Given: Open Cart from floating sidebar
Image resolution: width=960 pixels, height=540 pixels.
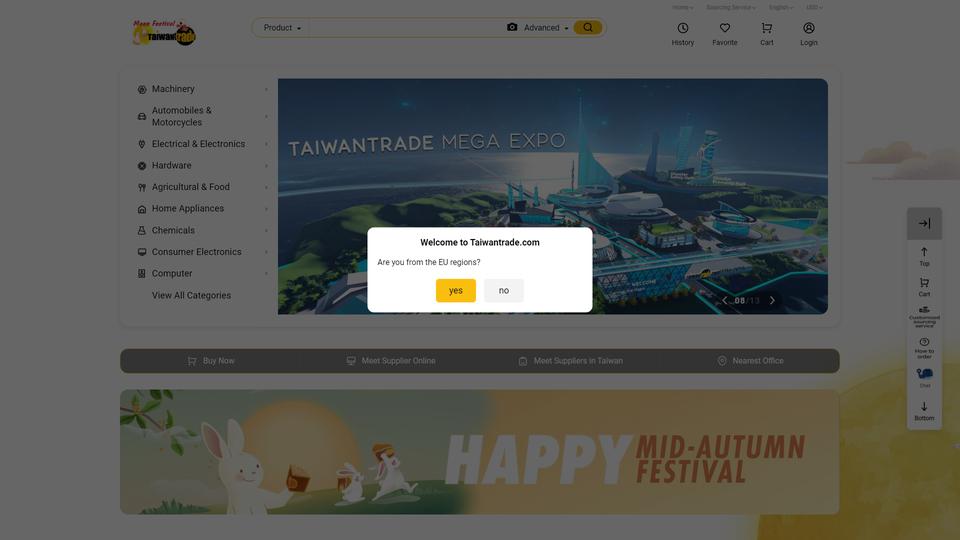Looking at the screenshot, I should [x=924, y=287].
